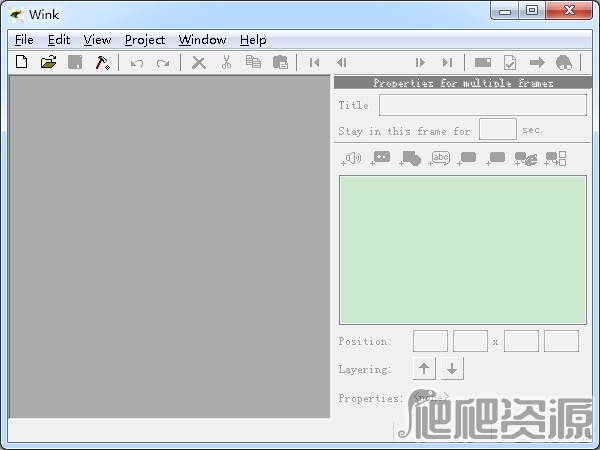Jump to first frame icon
This screenshot has width=600, height=450.
[314, 62]
